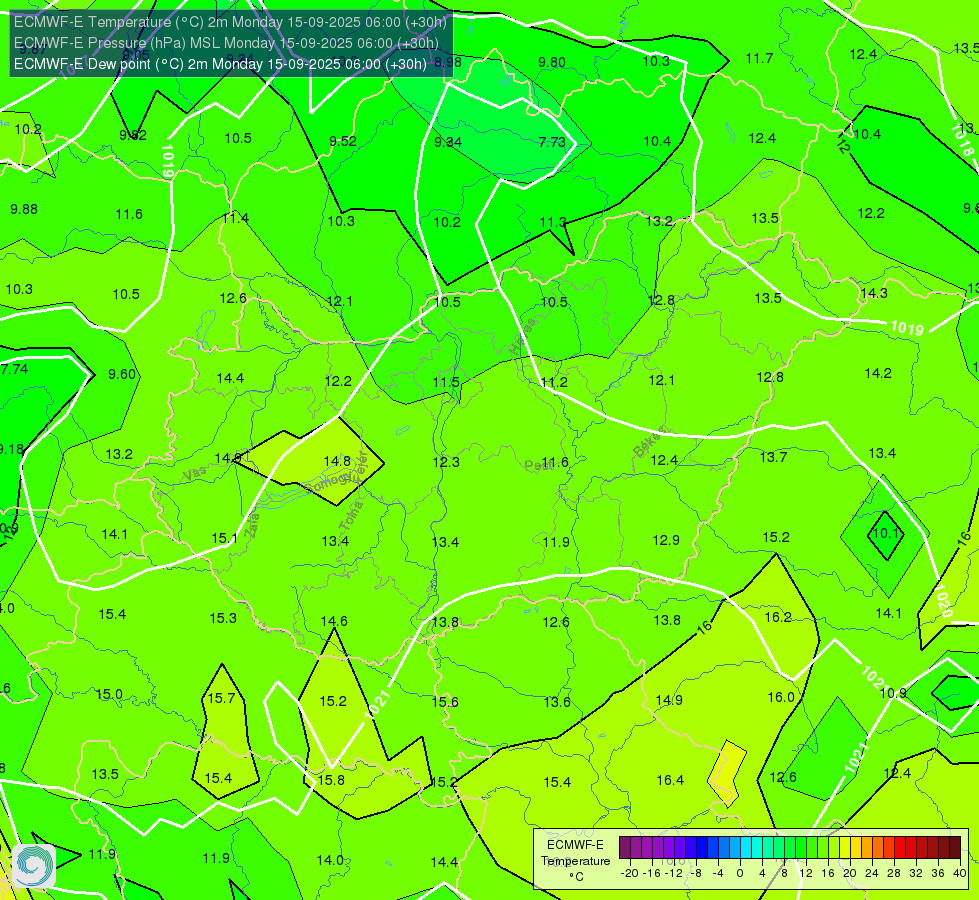The image size is (979, 900).
Task: Click the Tolna county label
Action: [351, 515]
